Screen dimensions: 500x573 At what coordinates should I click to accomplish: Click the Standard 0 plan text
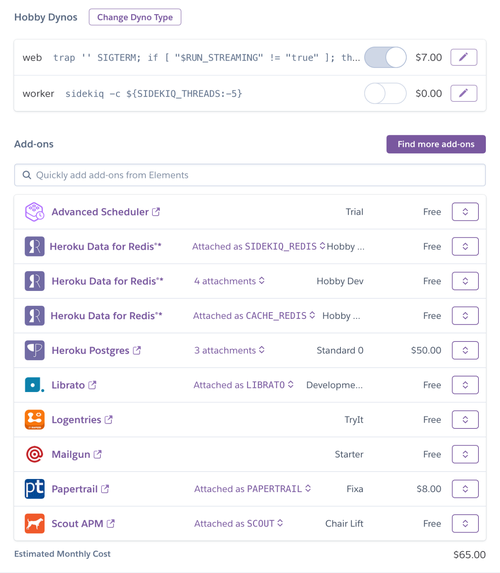click(x=340, y=350)
